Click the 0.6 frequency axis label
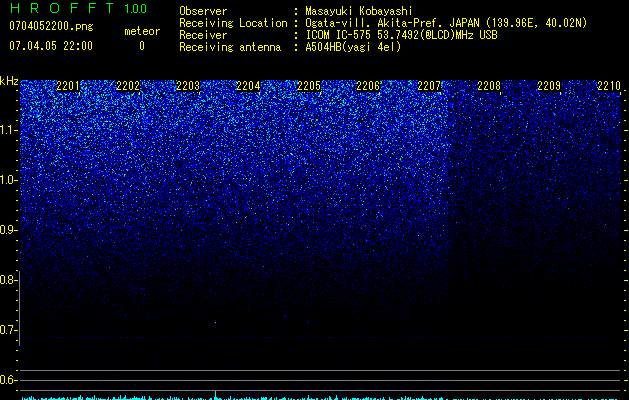This screenshot has width=629, height=400. 8,380
